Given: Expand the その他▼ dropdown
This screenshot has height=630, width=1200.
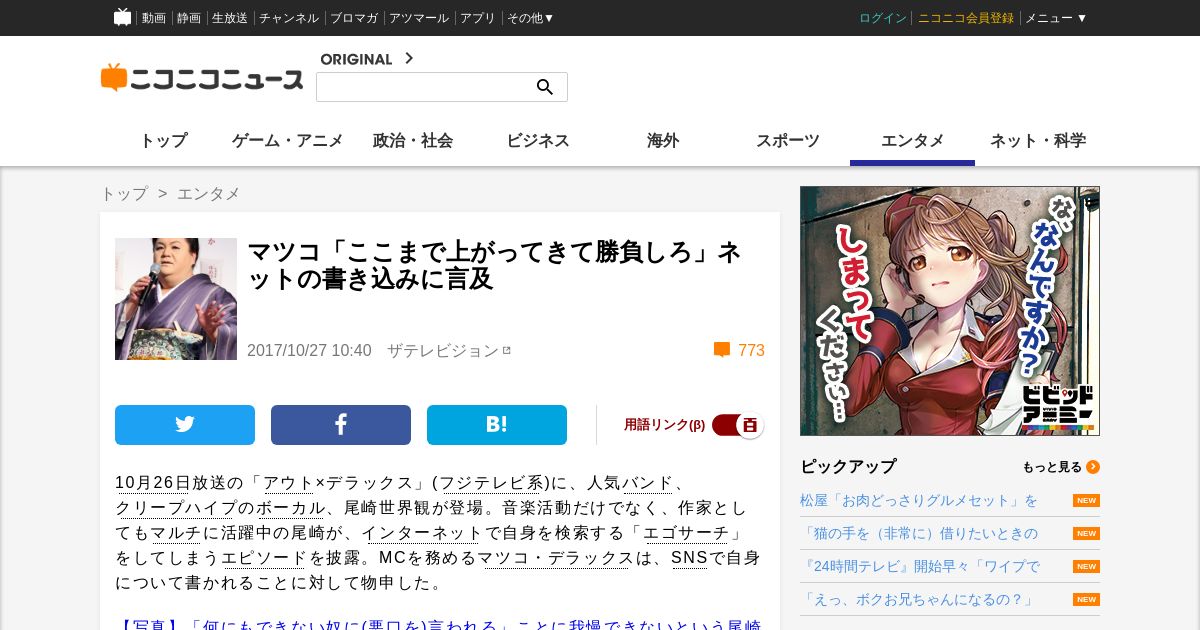Looking at the screenshot, I should click(530, 18).
